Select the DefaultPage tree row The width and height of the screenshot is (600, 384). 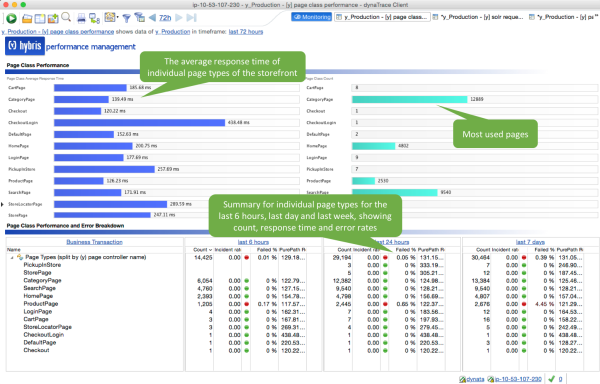(x=40, y=342)
